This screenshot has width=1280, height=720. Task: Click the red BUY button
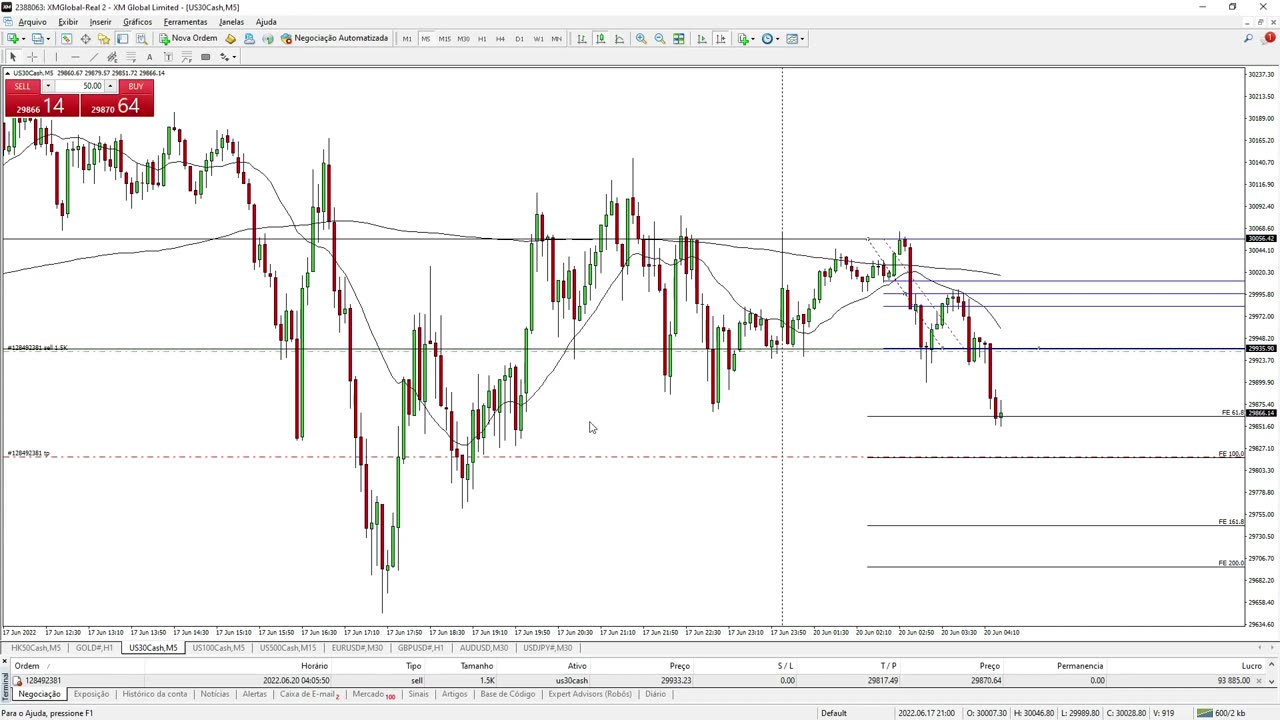(136, 87)
